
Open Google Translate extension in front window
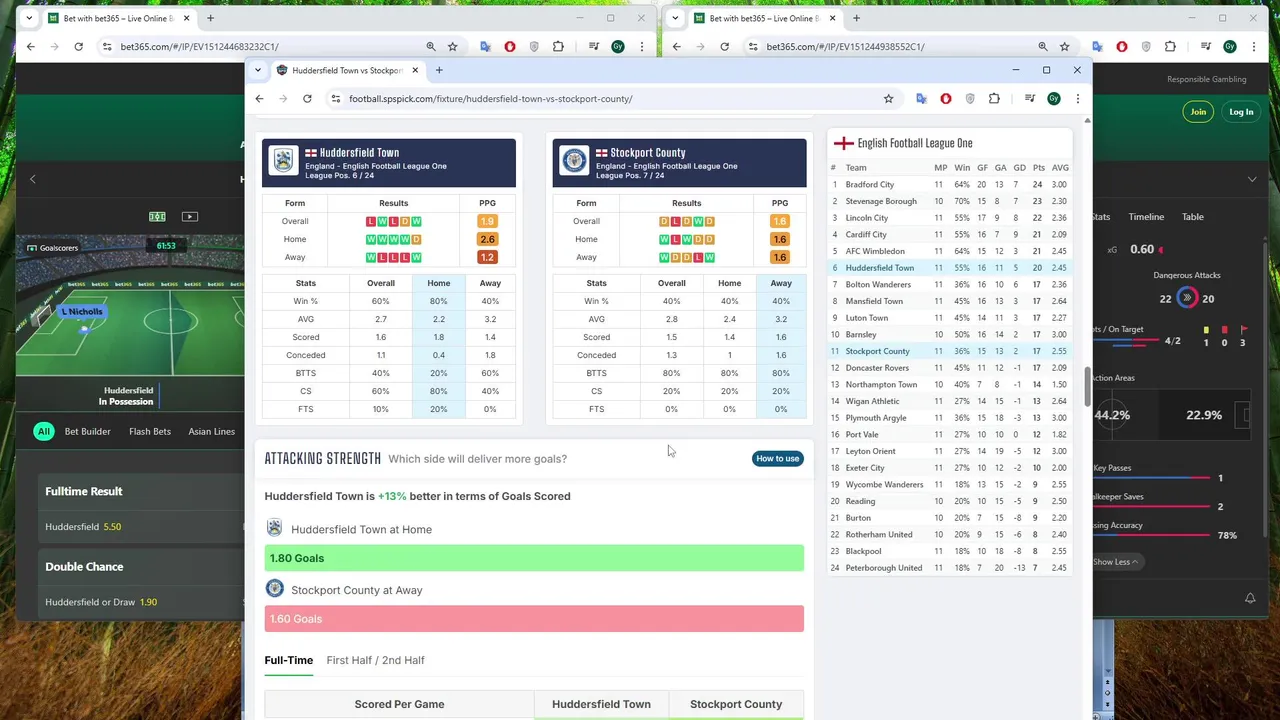click(921, 98)
